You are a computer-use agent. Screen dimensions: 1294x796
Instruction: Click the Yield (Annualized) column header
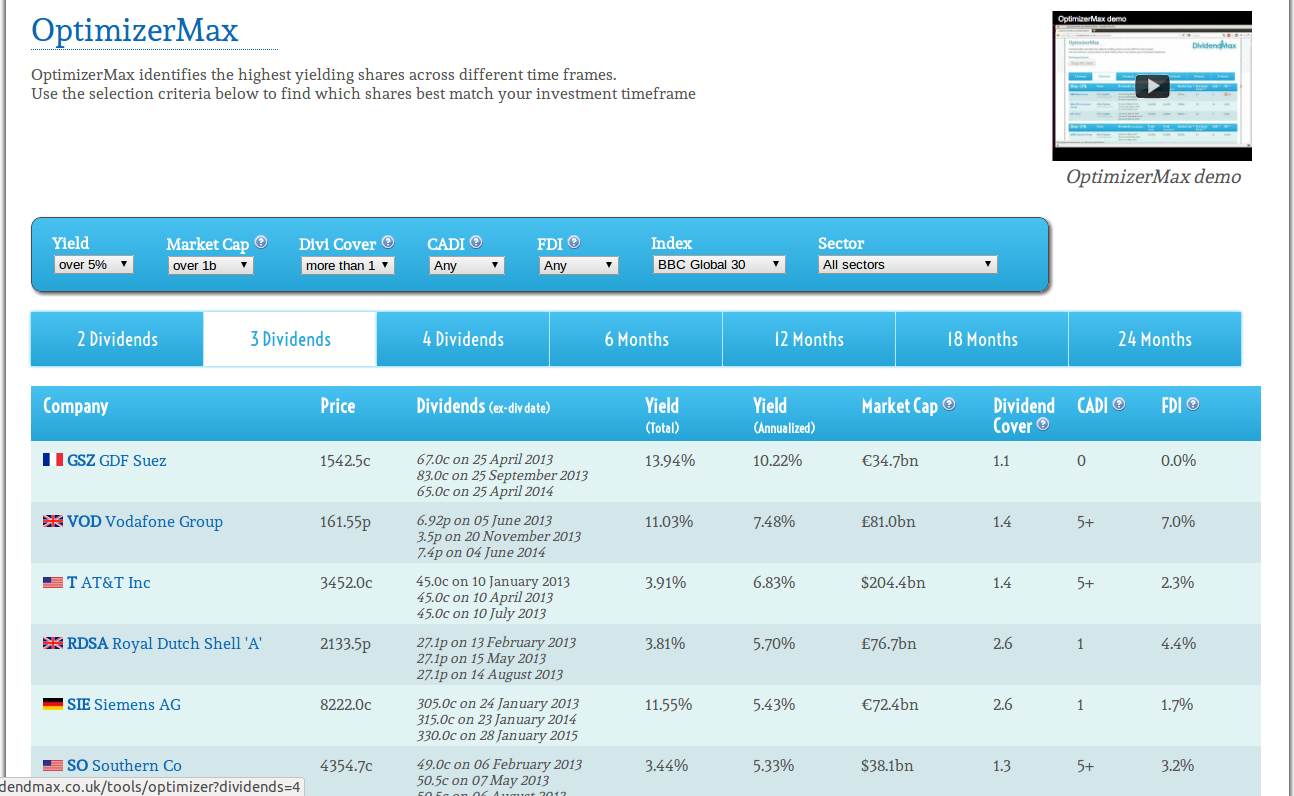tap(784, 415)
